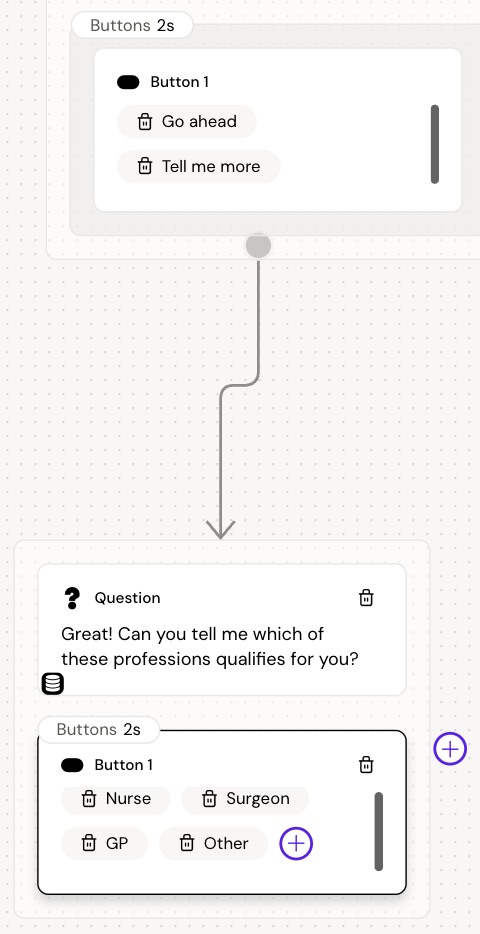
Task: Delete the "Go ahead" button option
Action: coord(145,122)
